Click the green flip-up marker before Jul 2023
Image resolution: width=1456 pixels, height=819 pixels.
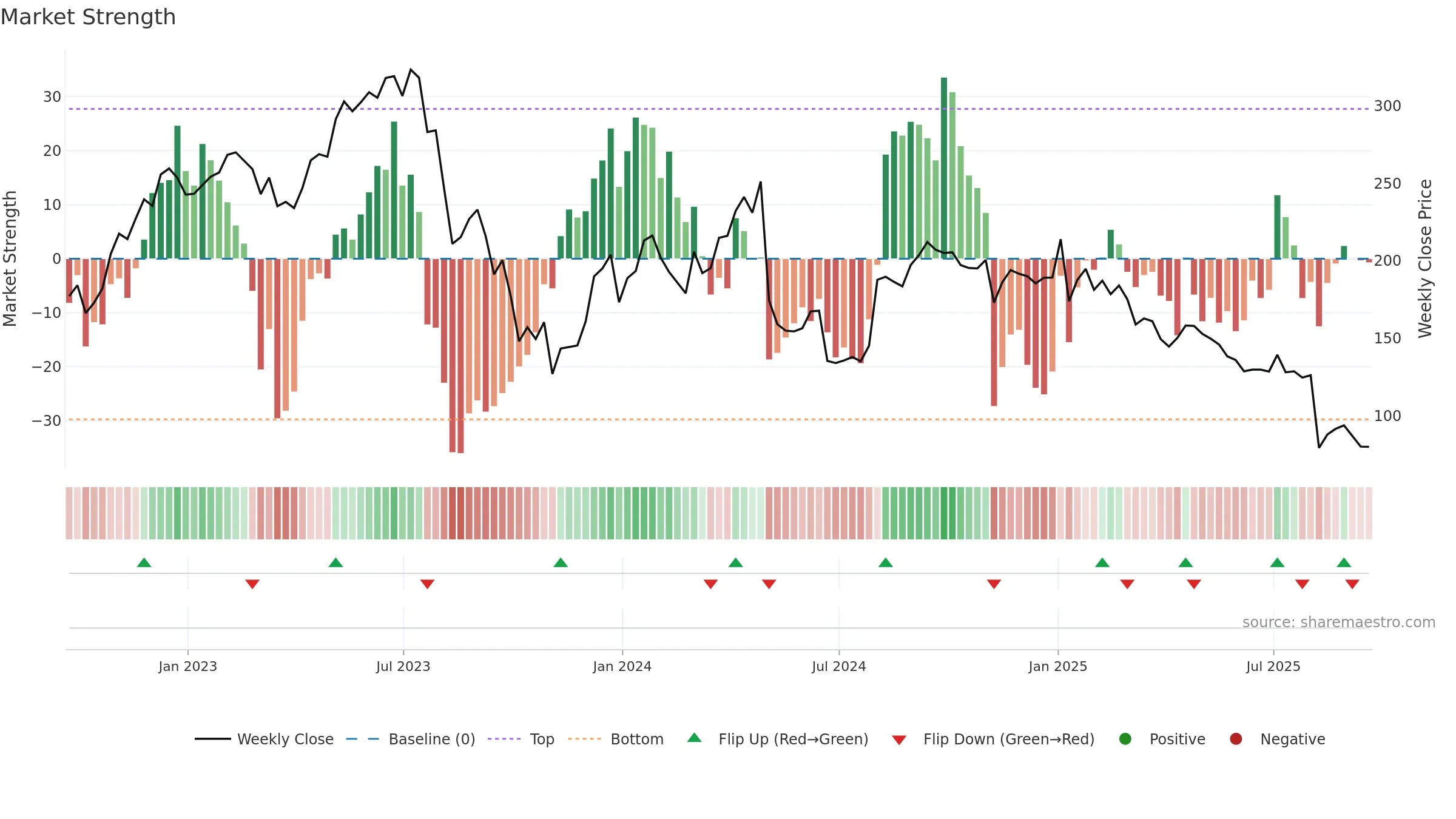click(335, 562)
